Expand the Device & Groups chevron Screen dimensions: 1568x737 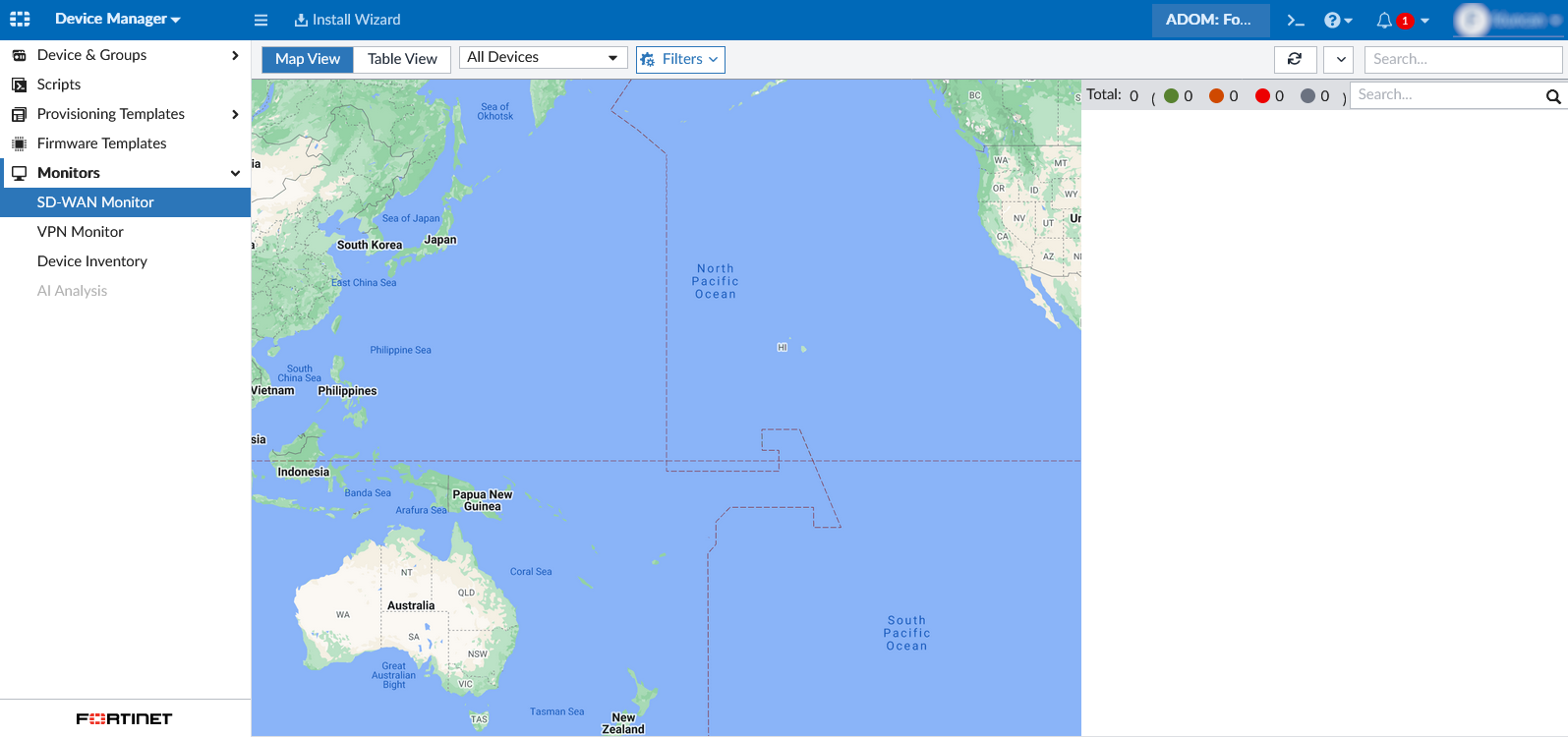click(235, 55)
